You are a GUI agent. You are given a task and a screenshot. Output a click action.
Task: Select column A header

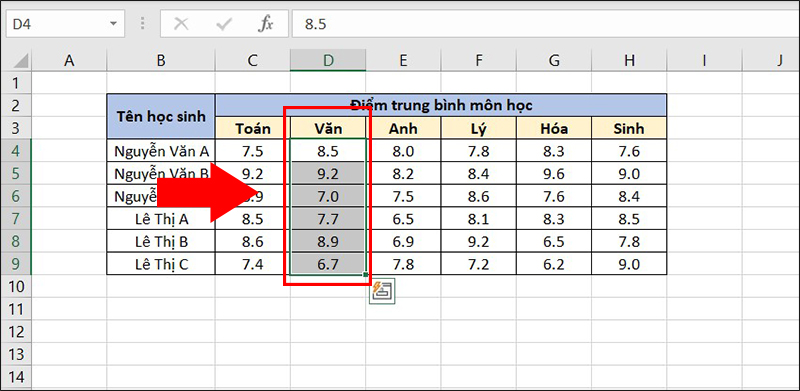click(x=69, y=61)
